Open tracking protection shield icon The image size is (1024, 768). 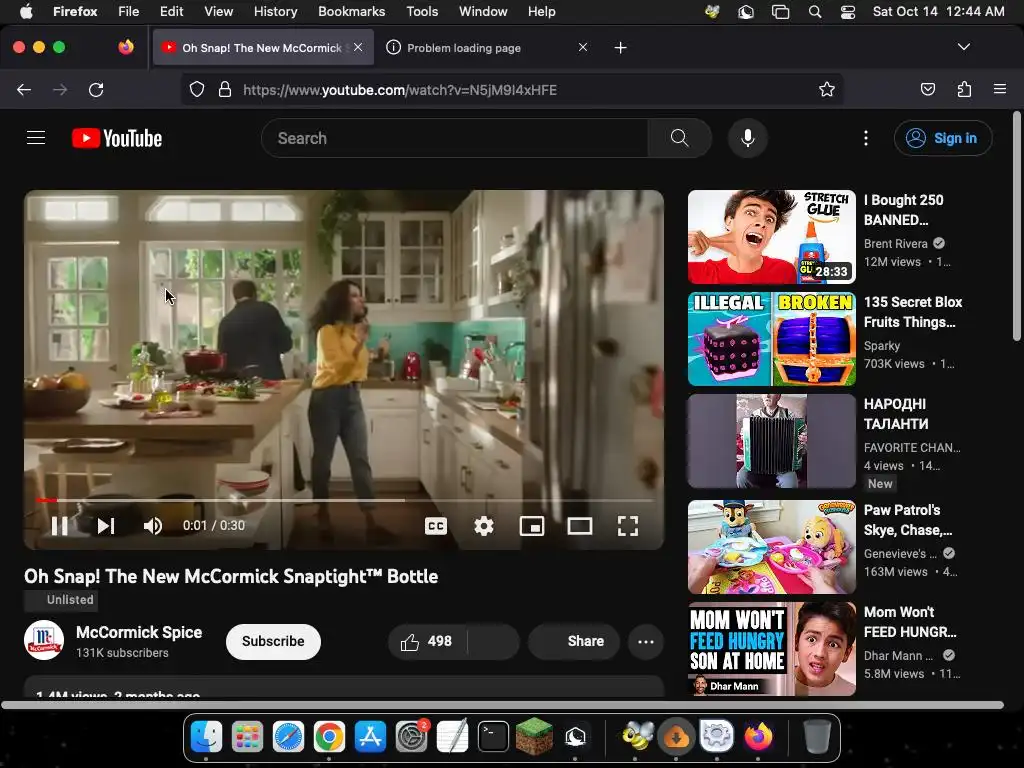coord(197,89)
